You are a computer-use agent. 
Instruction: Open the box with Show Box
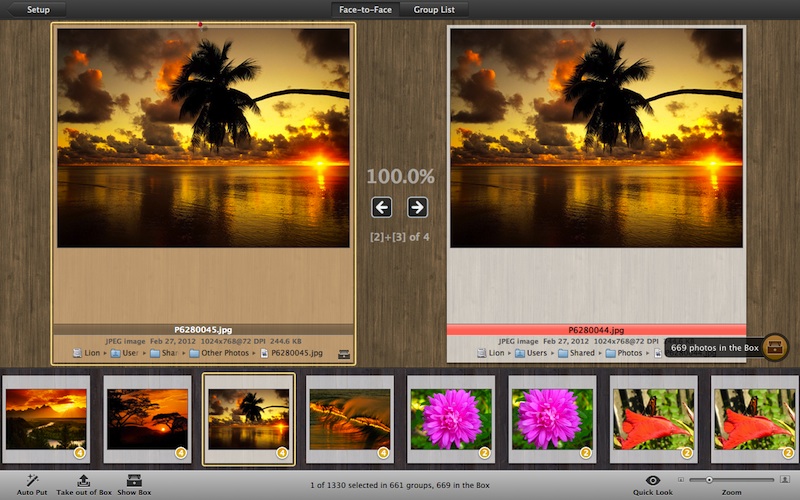coord(134,481)
